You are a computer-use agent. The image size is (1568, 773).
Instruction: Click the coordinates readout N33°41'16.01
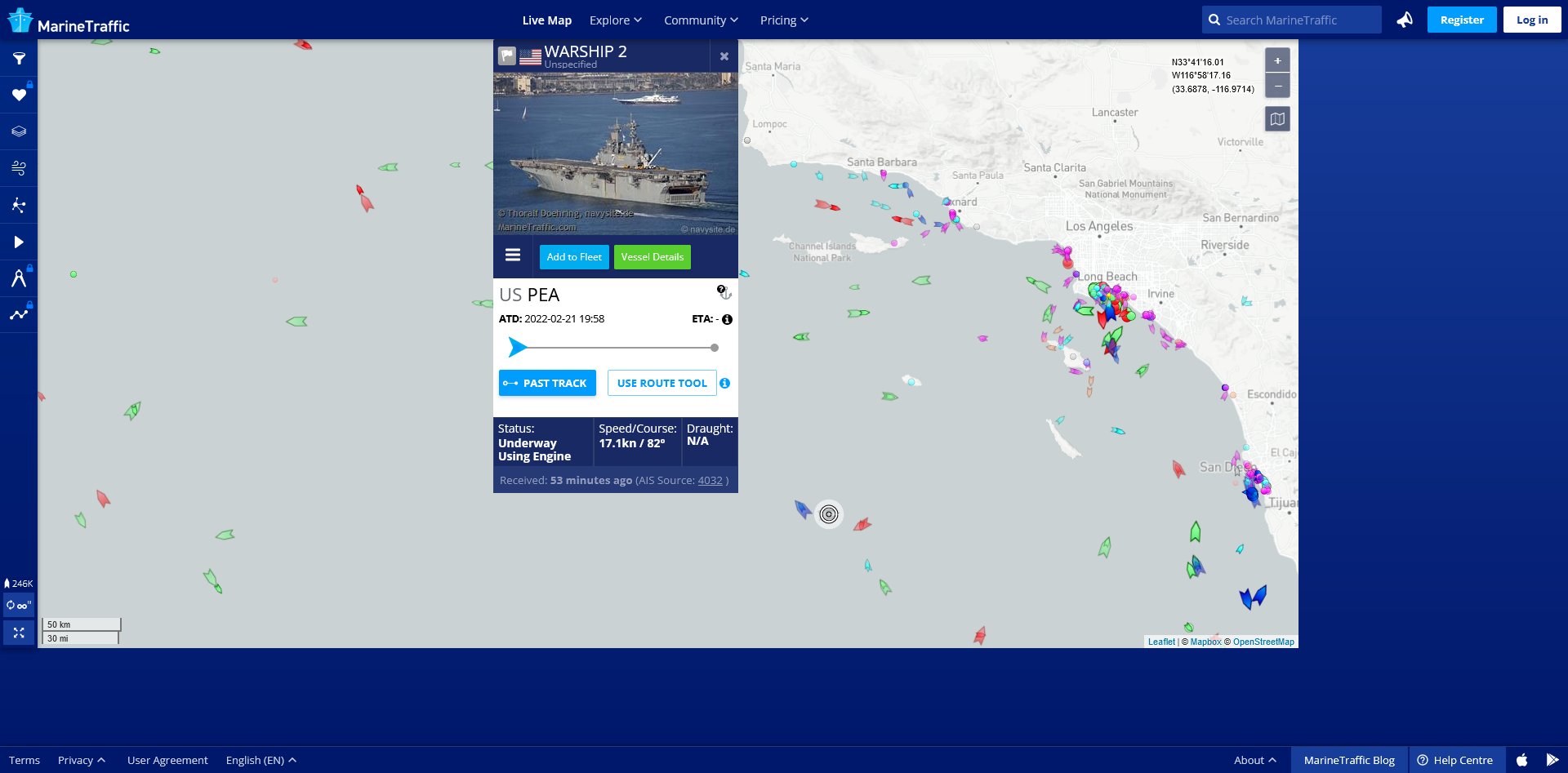pos(1197,62)
